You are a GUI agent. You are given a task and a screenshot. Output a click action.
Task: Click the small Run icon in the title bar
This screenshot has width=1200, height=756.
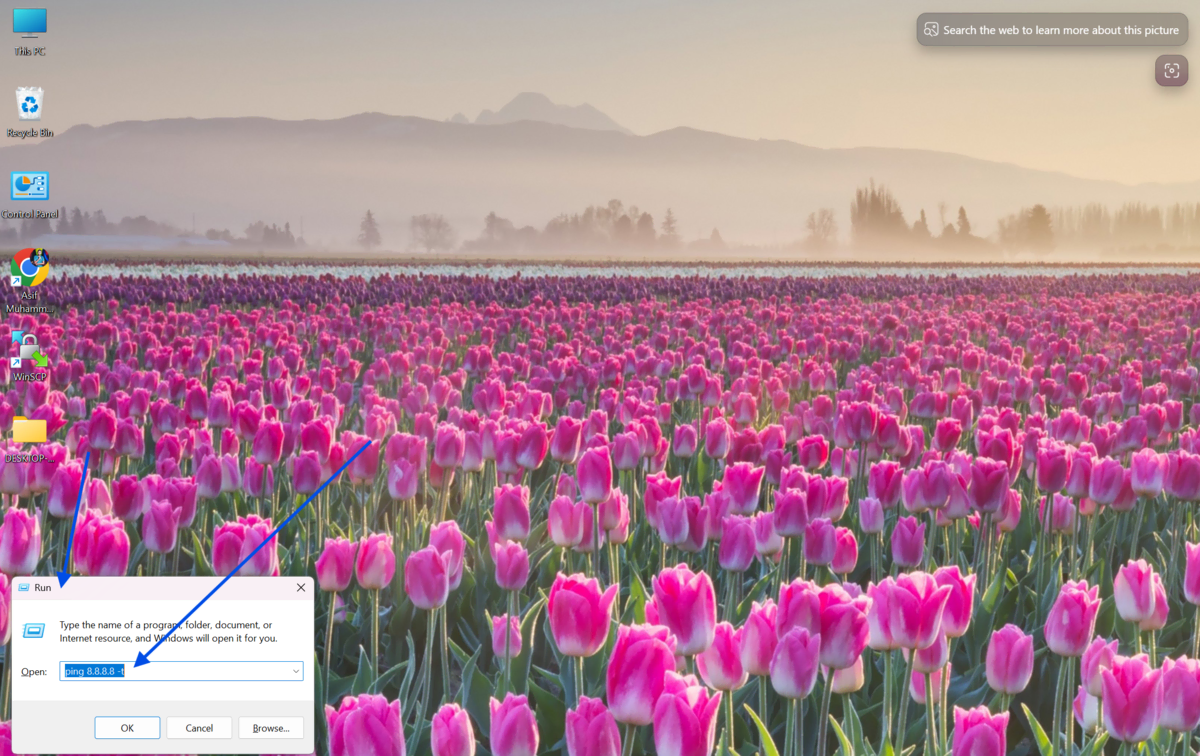point(24,588)
